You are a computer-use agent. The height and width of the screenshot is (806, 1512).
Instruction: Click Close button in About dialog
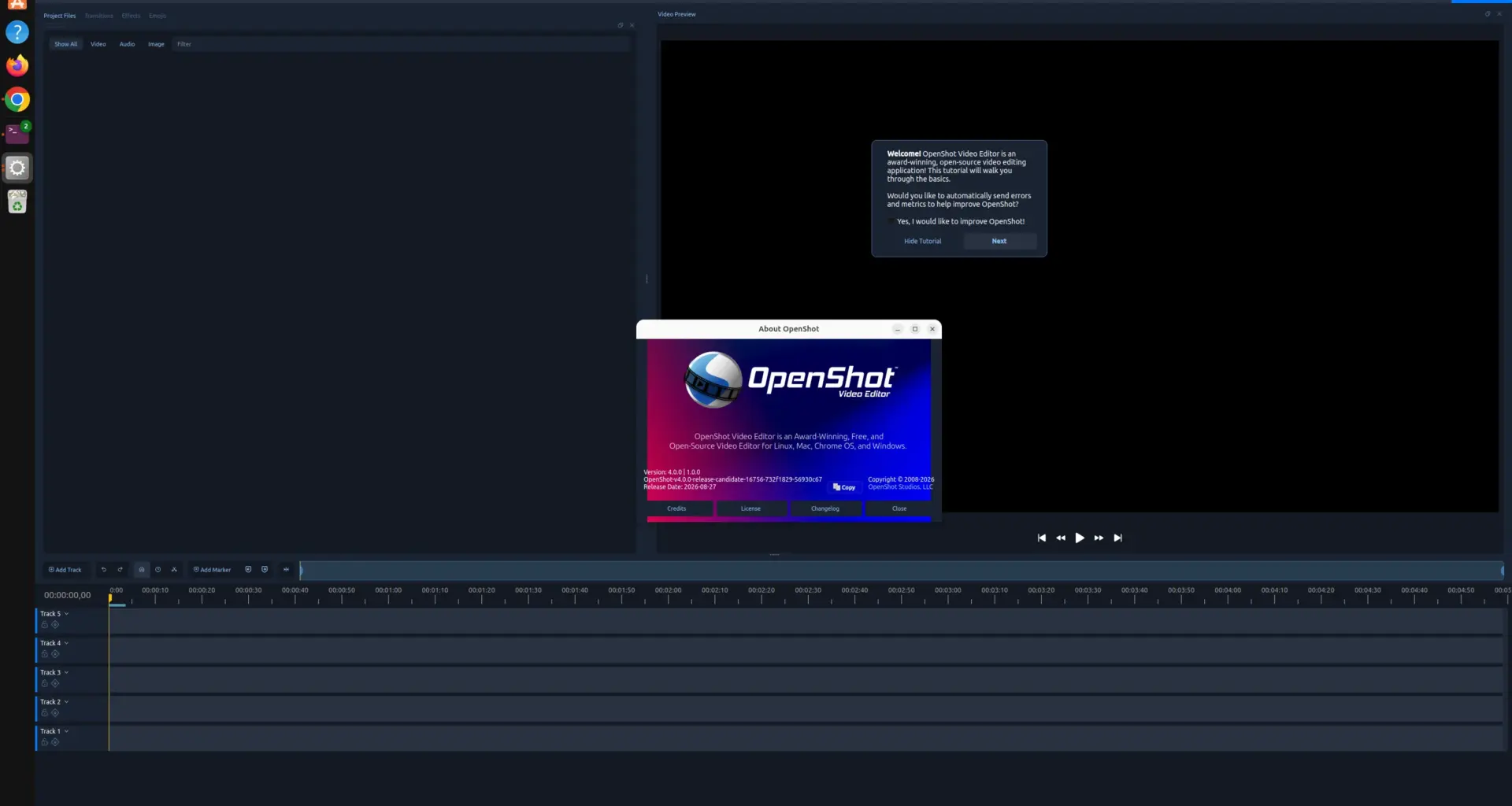tap(899, 508)
